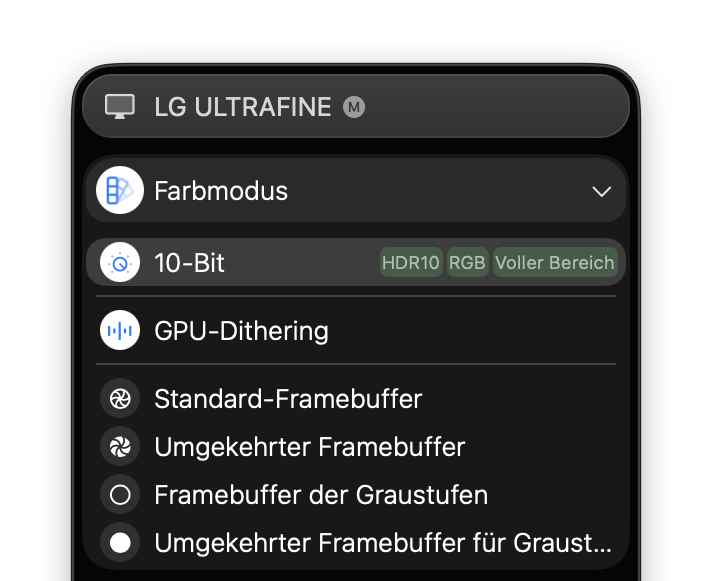
Task: Collapse the Farbmodus section chevron
Action: [601, 191]
